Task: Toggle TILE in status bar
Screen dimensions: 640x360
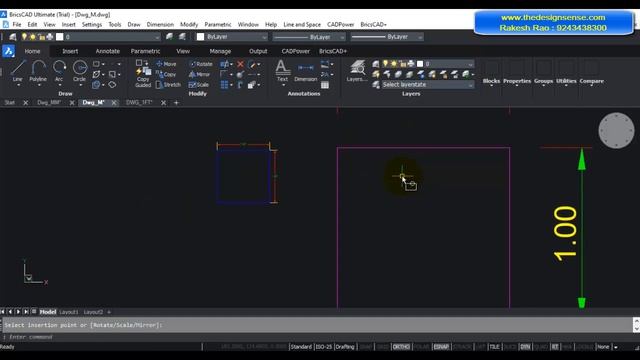Action: (x=494, y=347)
